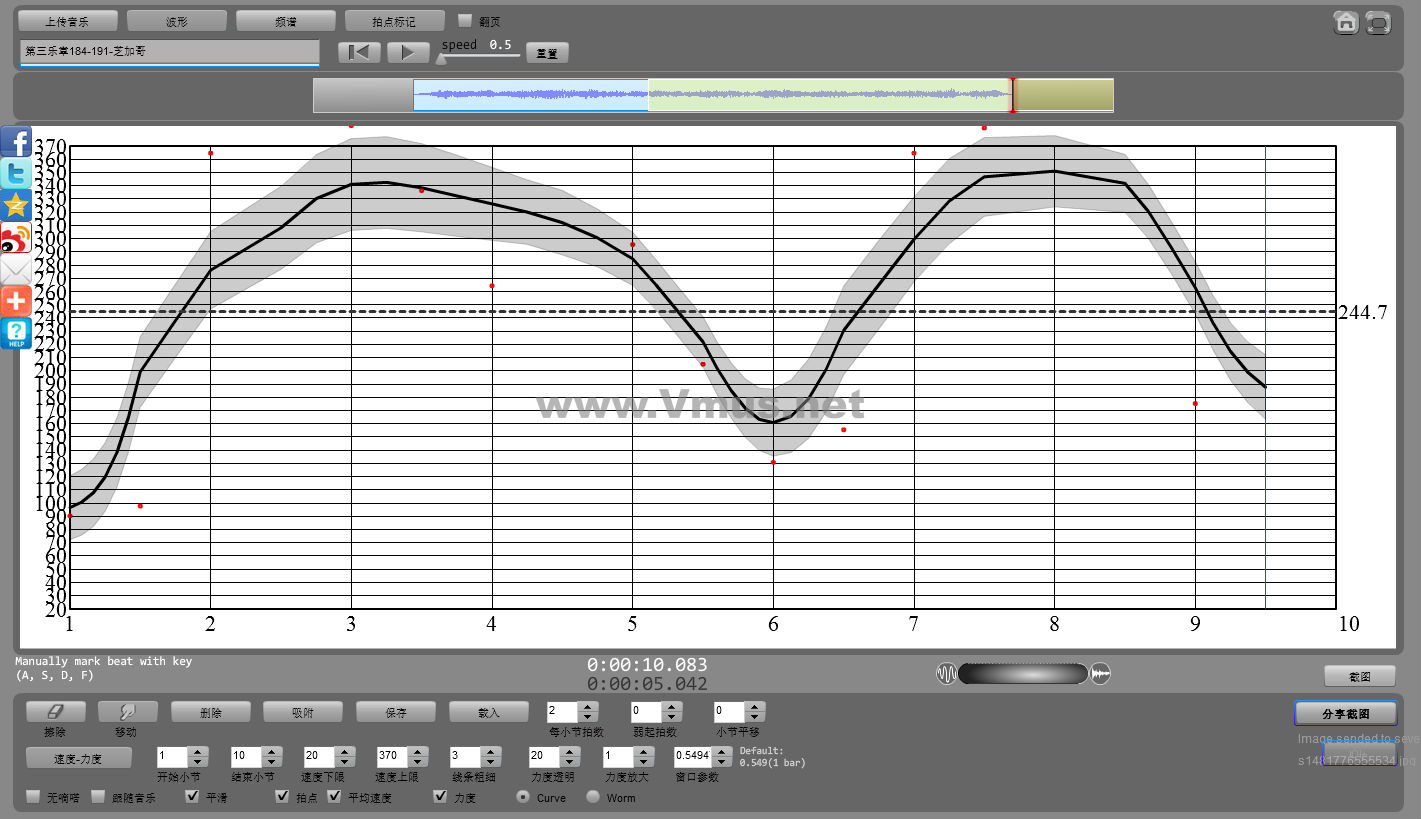Click the 保存 save button
1421x819 pixels.
tap(396, 712)
